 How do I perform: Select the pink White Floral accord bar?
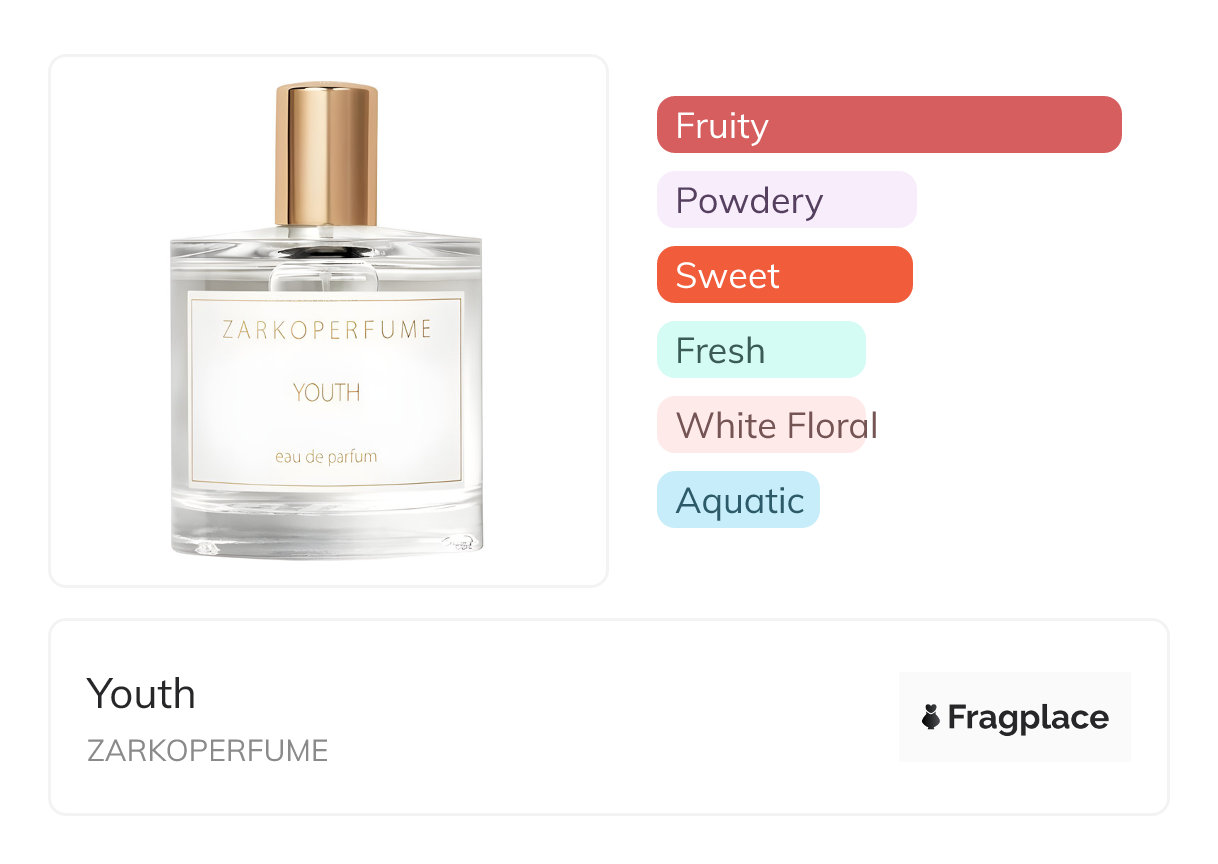(761, 425)
